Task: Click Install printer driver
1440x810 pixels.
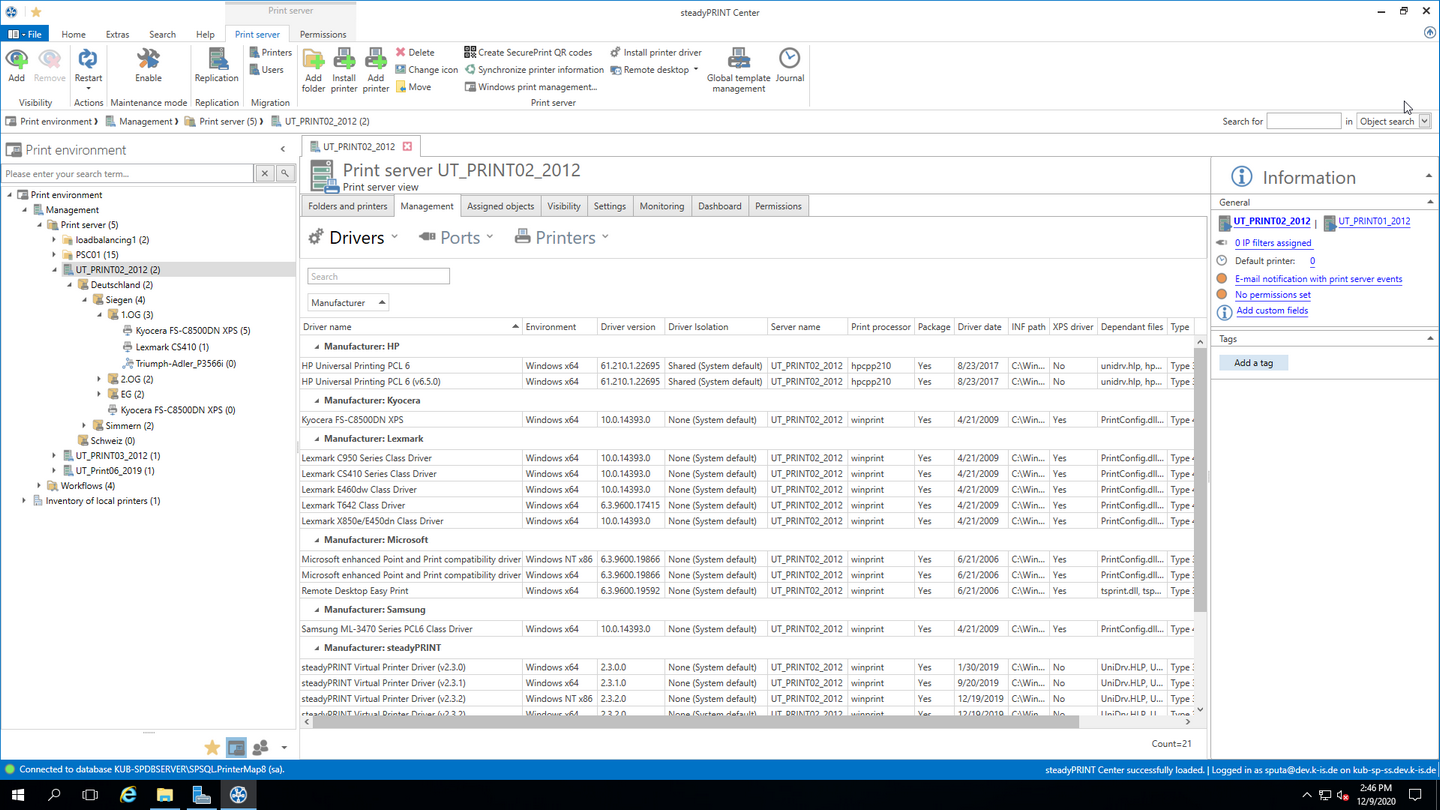Action: click(x=656, y=53)
